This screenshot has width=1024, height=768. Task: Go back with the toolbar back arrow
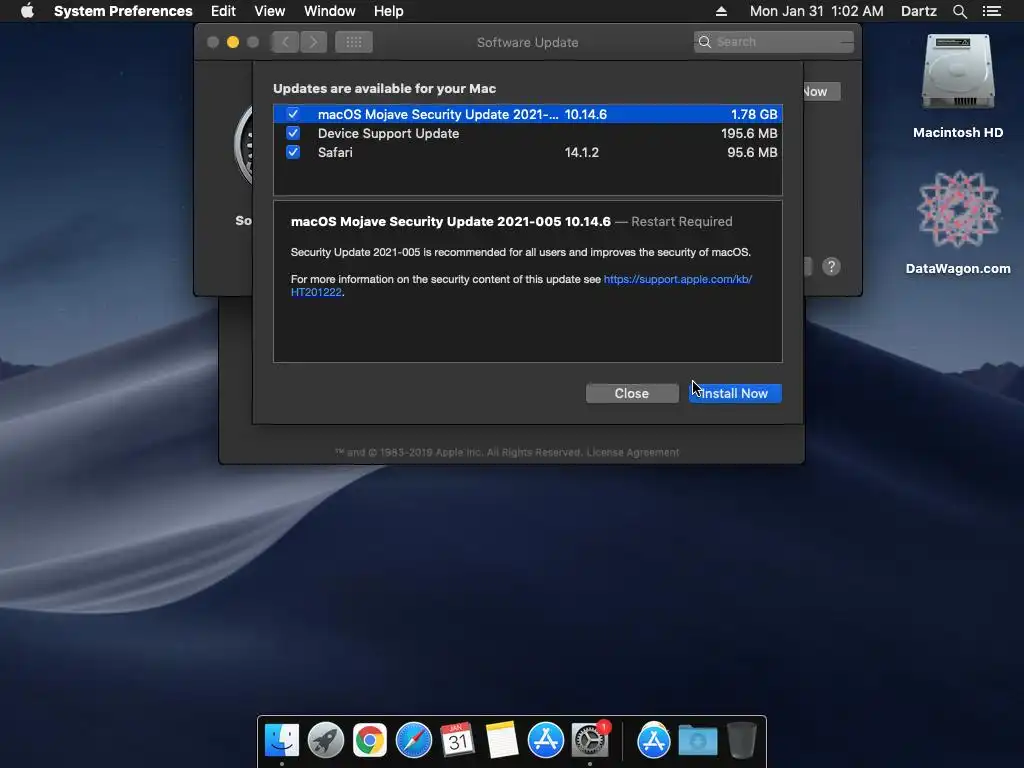(285, 42)
